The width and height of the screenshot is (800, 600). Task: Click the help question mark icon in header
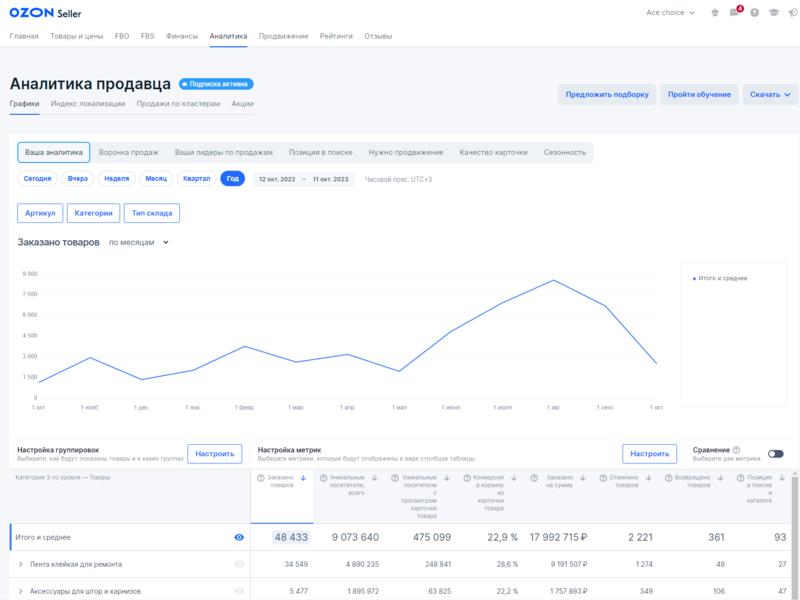coord(754,13)
